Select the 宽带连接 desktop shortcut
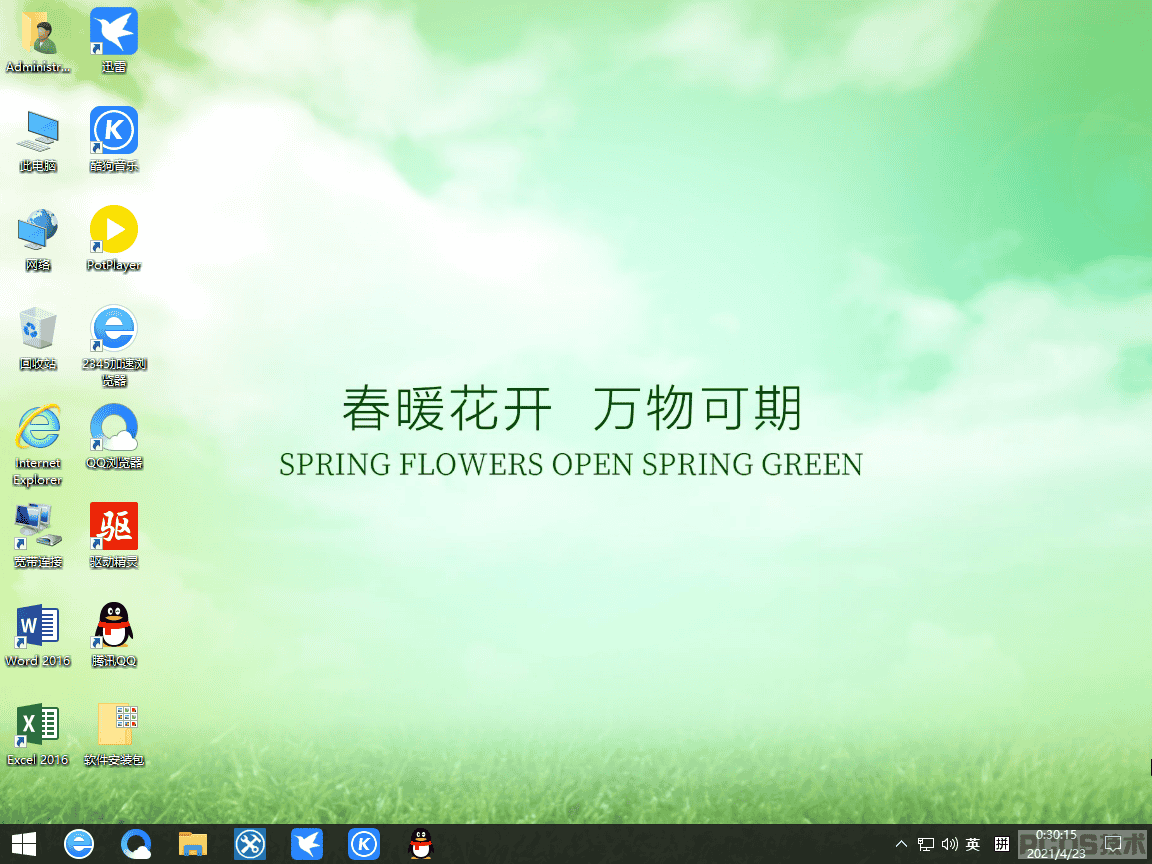The image size is (1152, 864). (38, 536)
